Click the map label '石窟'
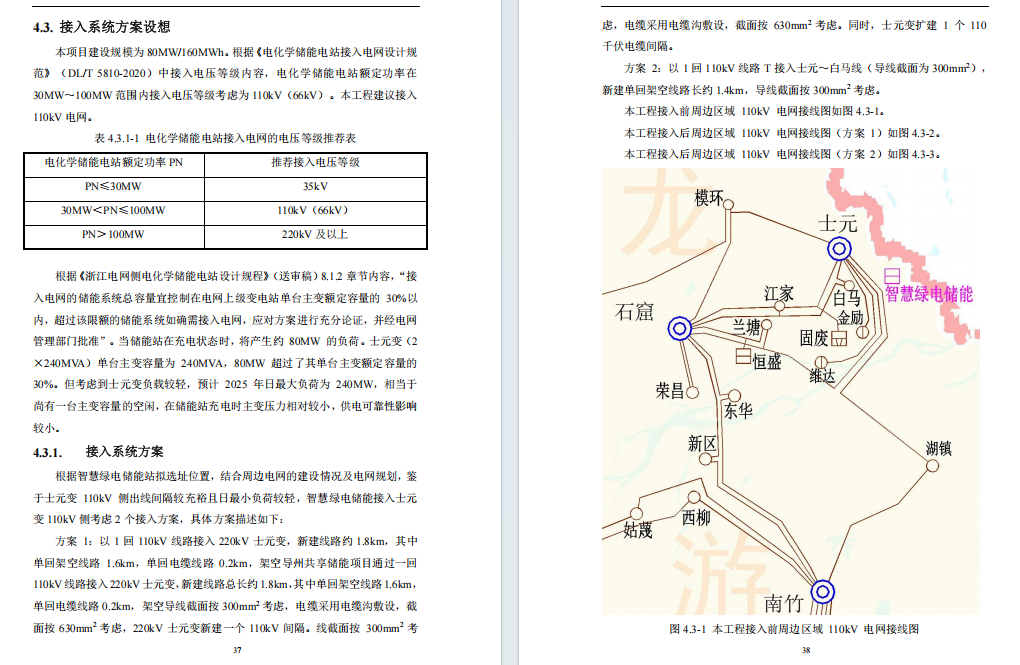 coord(634,312)
